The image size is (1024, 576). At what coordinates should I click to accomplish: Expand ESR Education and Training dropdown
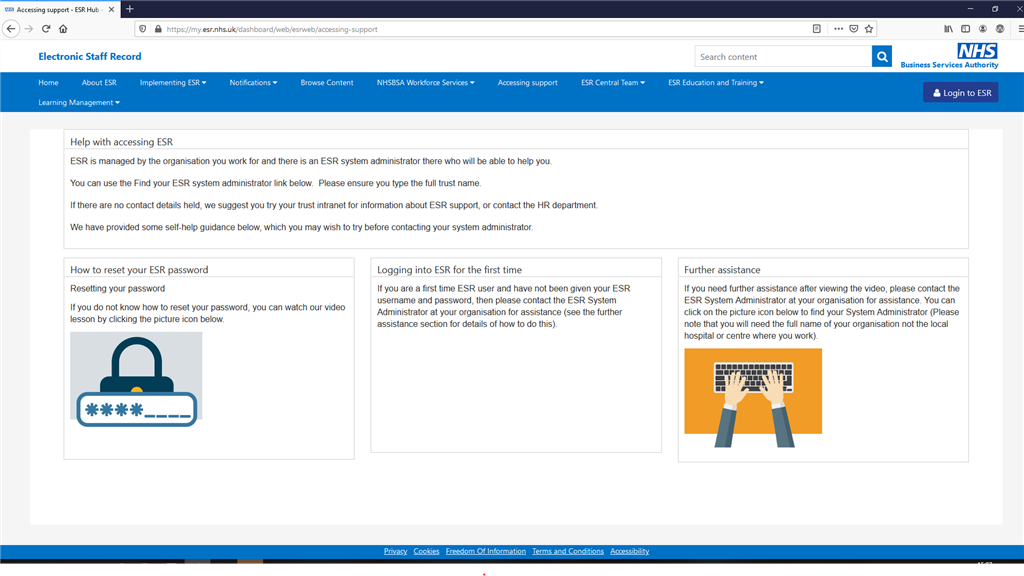coord(716,83)
